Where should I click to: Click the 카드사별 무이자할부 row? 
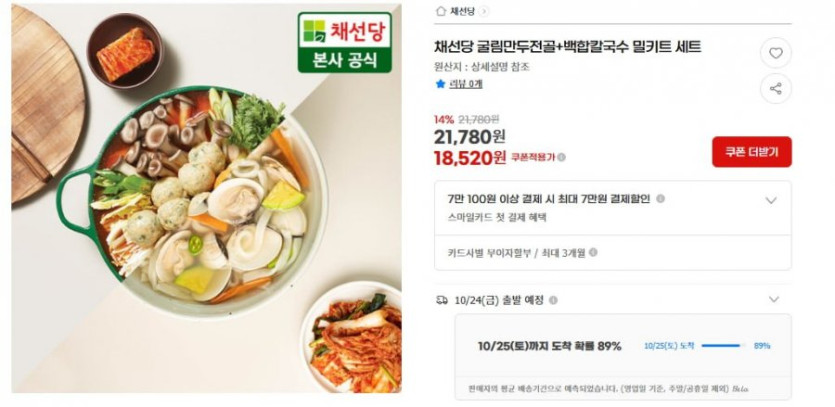point(612,253)
